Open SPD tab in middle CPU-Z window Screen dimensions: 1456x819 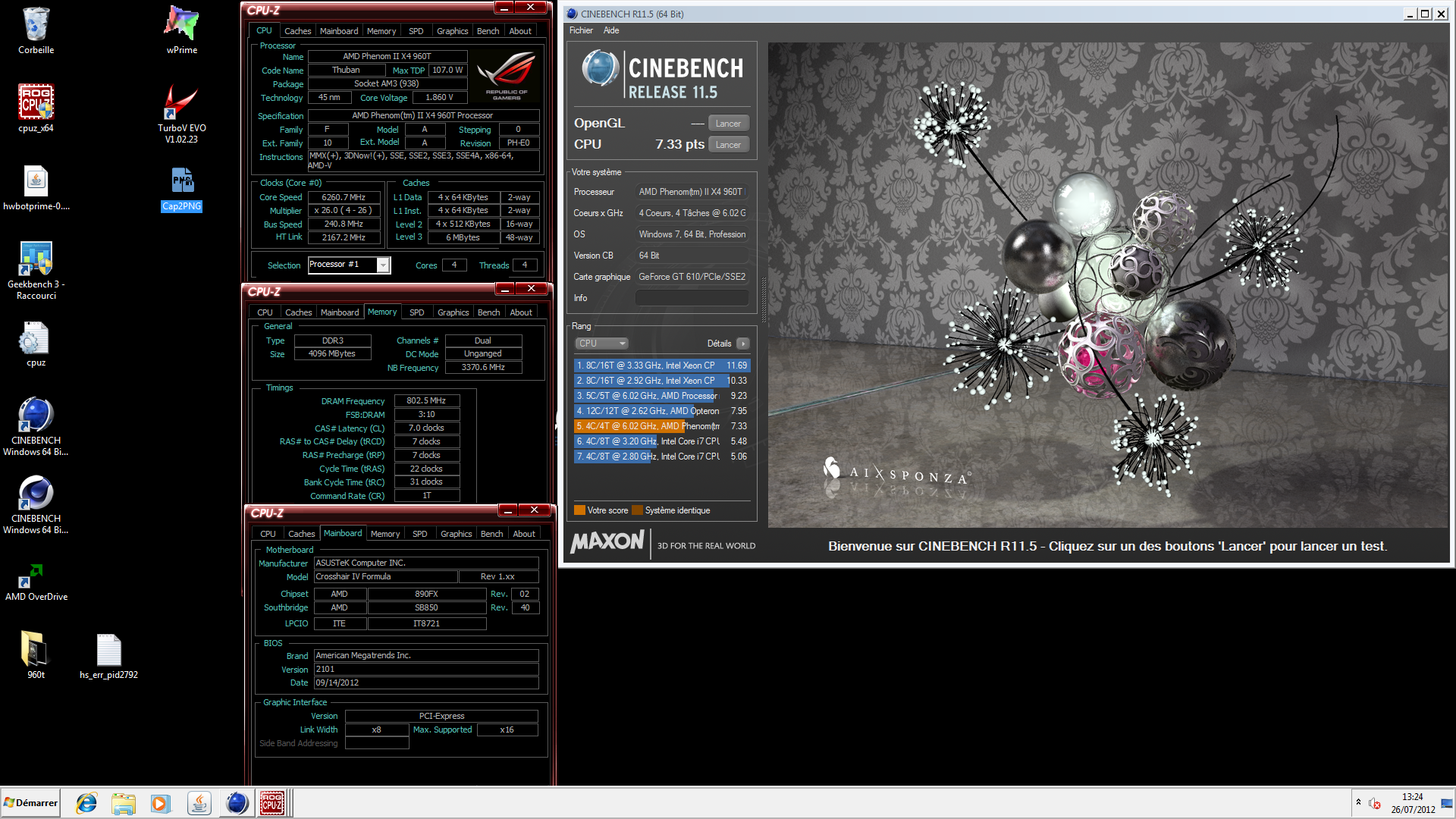tap(416, 312)
